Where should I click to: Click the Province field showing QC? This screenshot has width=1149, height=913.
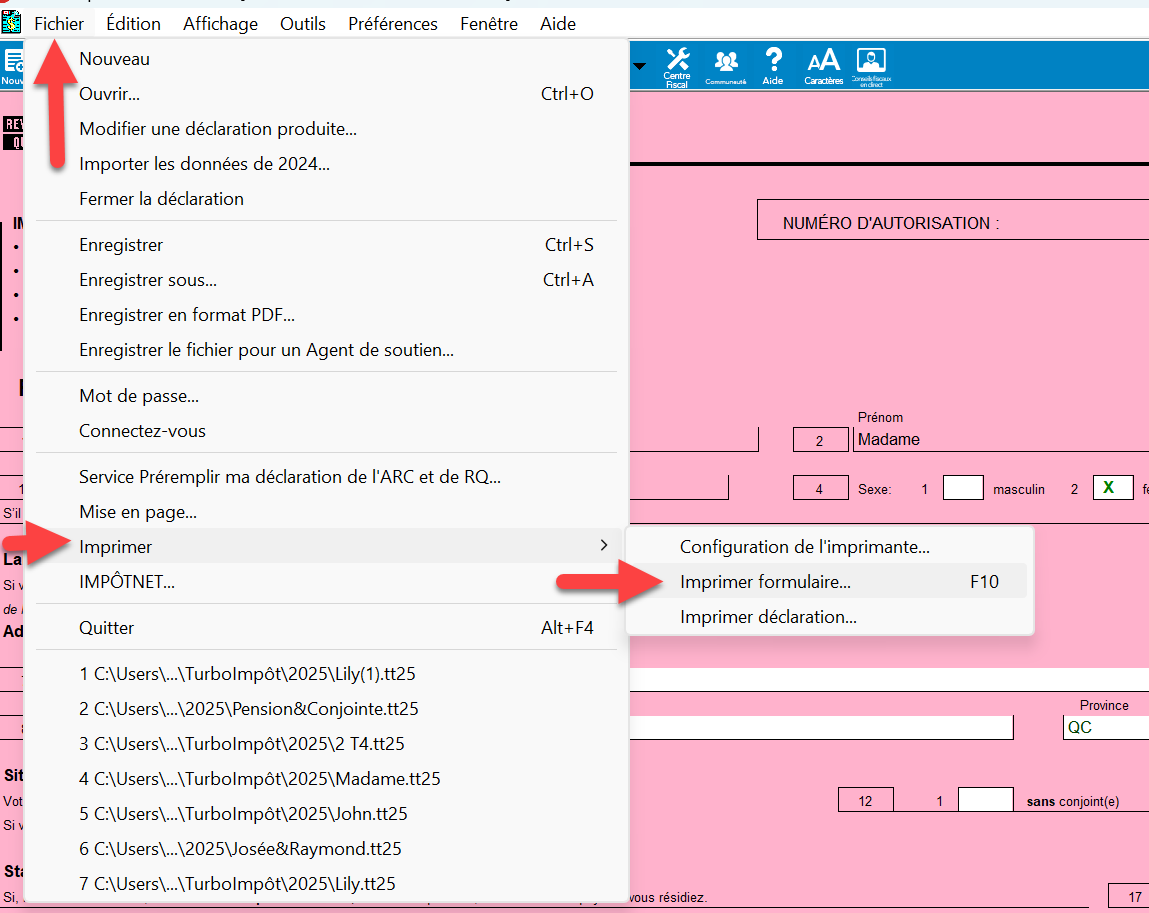click(1105, 727)
